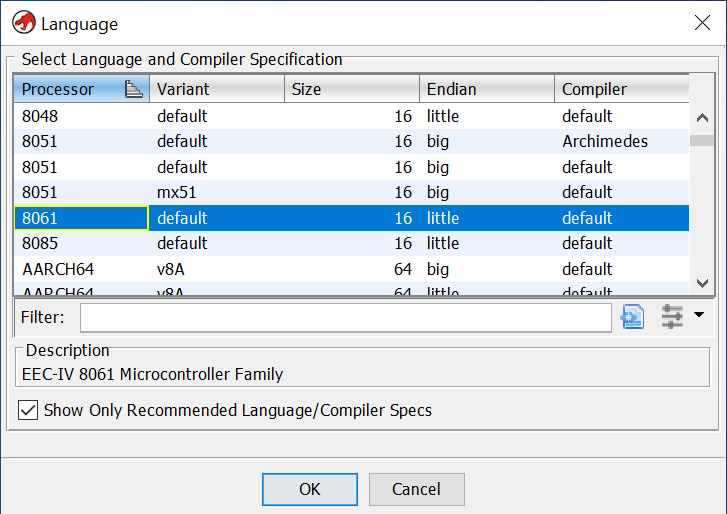Select the highlighted 8061 processor cell
The image size is (727, 514).
(81, 218)
